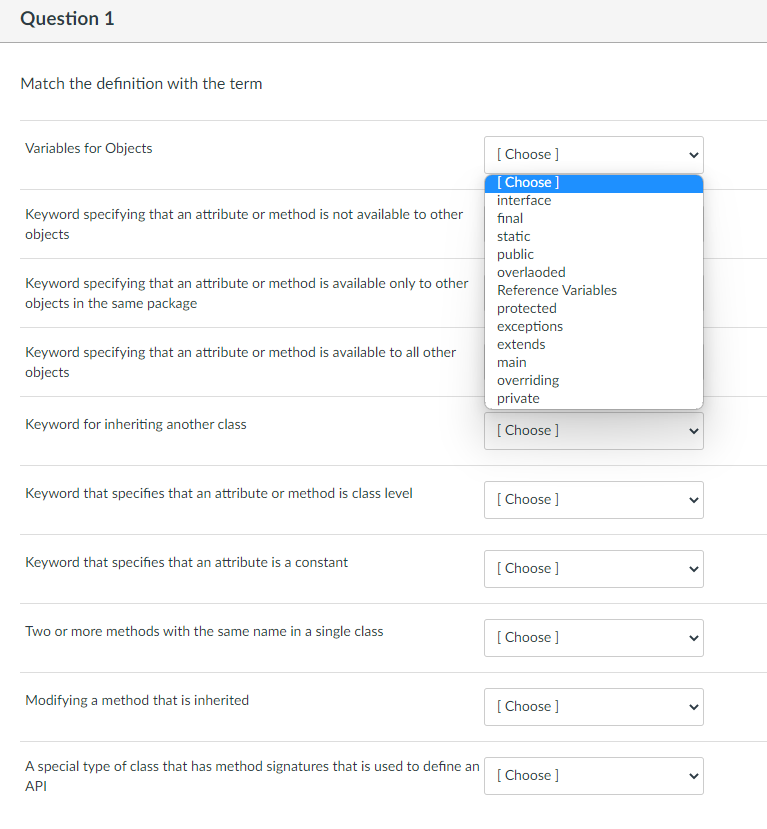Image resolution: width=767 pixels, height=829 pixels.
Task: Select "exceptions" from the open dropdown list
Action: coord(530,326)
